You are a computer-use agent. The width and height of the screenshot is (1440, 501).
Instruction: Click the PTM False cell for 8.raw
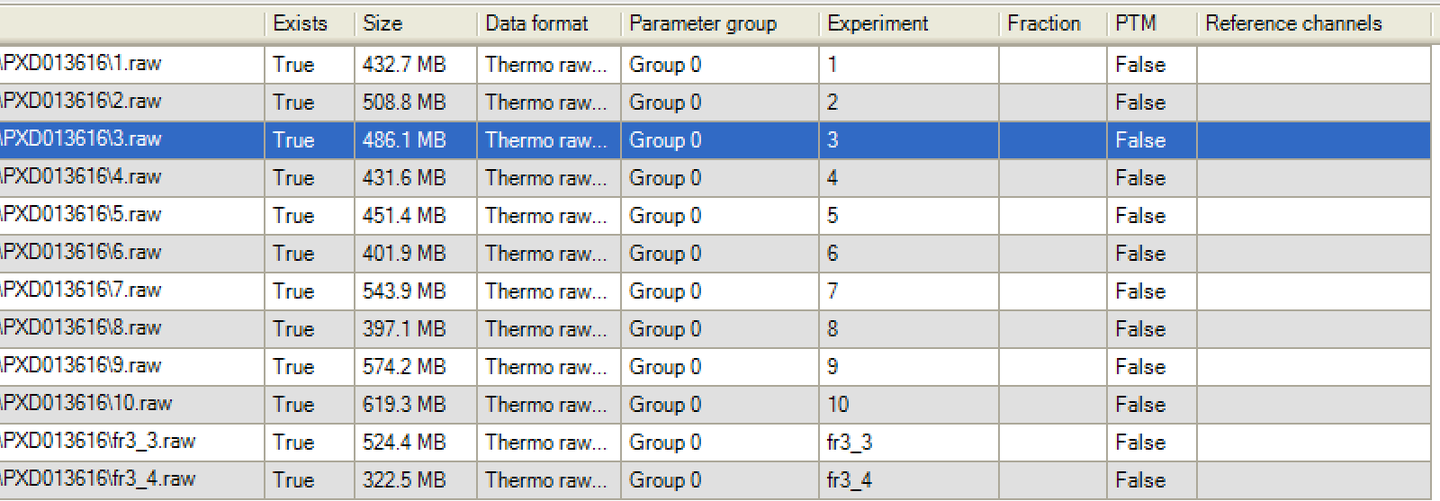(1141, 329)
